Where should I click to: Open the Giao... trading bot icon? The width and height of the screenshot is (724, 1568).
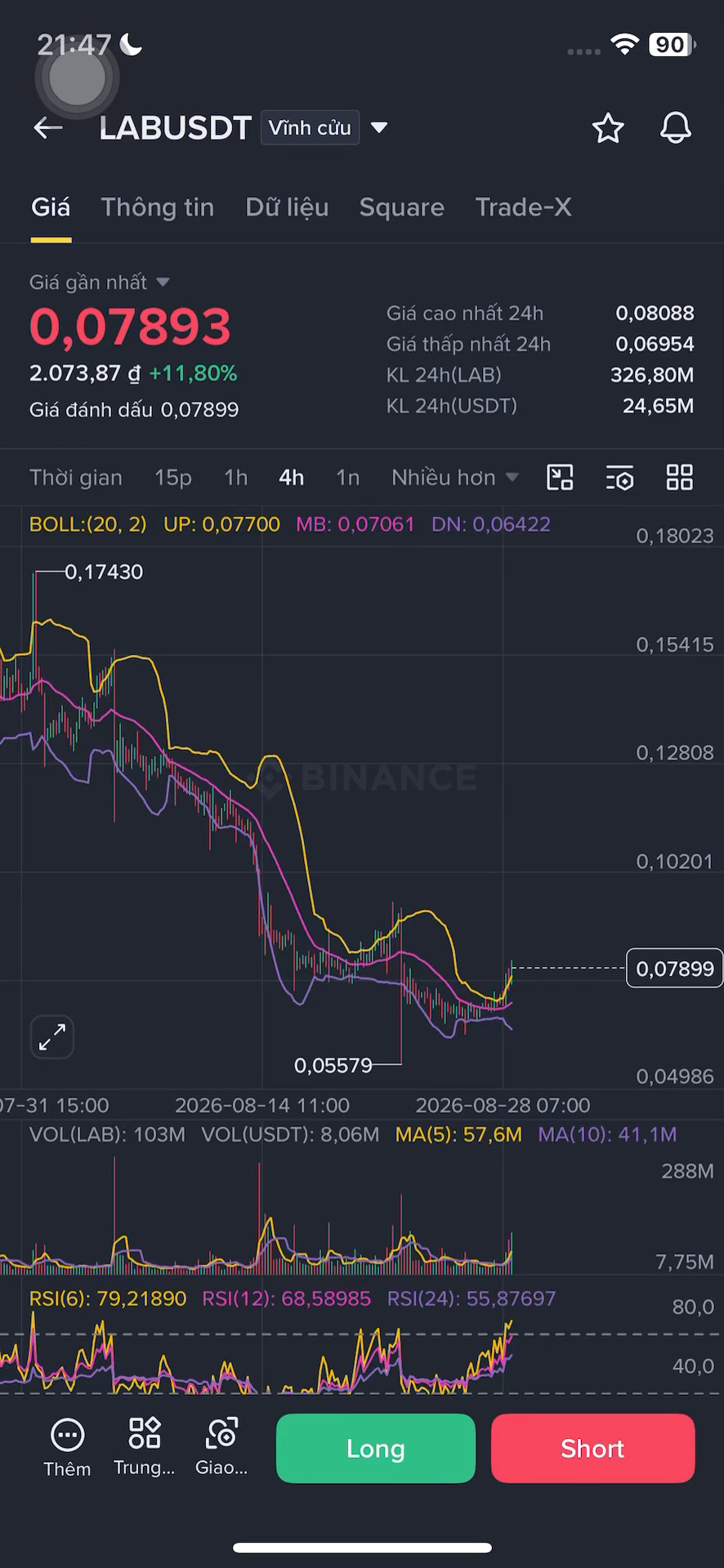221,1446
